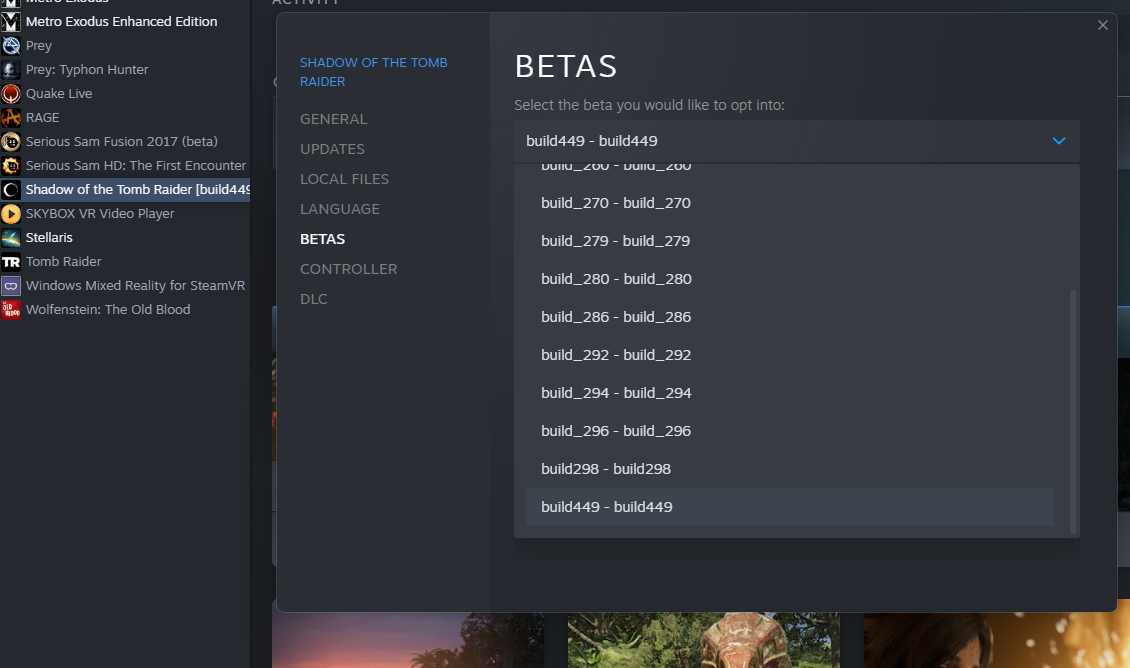Choose build298 from the beta list
The height and width of the screenshot is (668, 1130).
[x=790, y=469]
